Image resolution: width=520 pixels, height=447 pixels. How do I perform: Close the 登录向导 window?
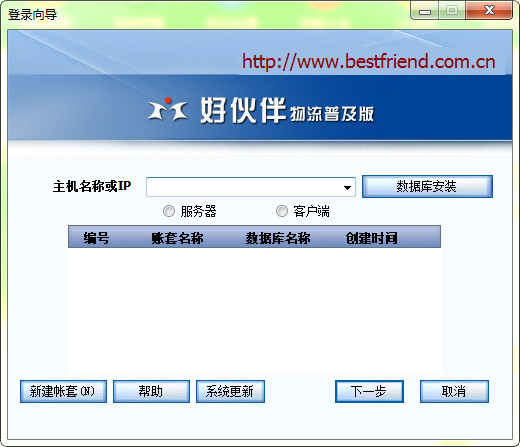tap(489, 11)
